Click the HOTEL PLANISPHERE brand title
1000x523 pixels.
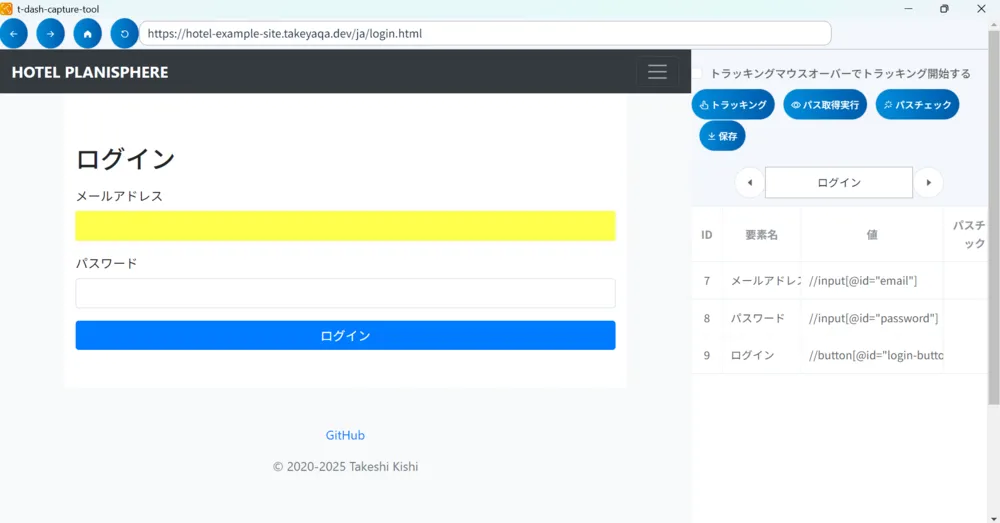[90, 72]
